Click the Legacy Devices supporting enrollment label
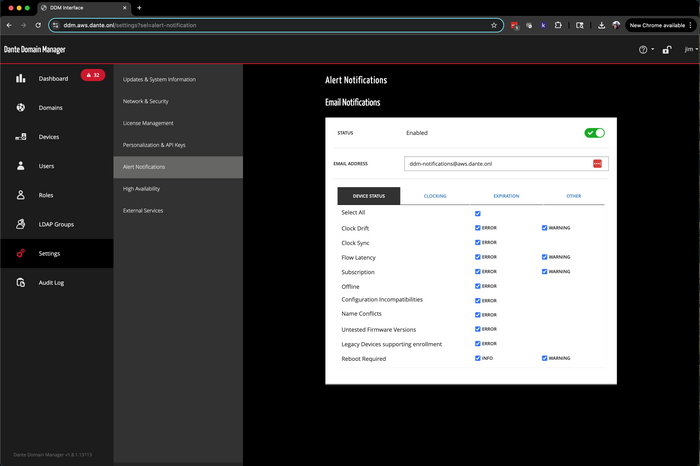Image resolution: width=700 pixels, height=466 pixels. (x=392, y=344)
